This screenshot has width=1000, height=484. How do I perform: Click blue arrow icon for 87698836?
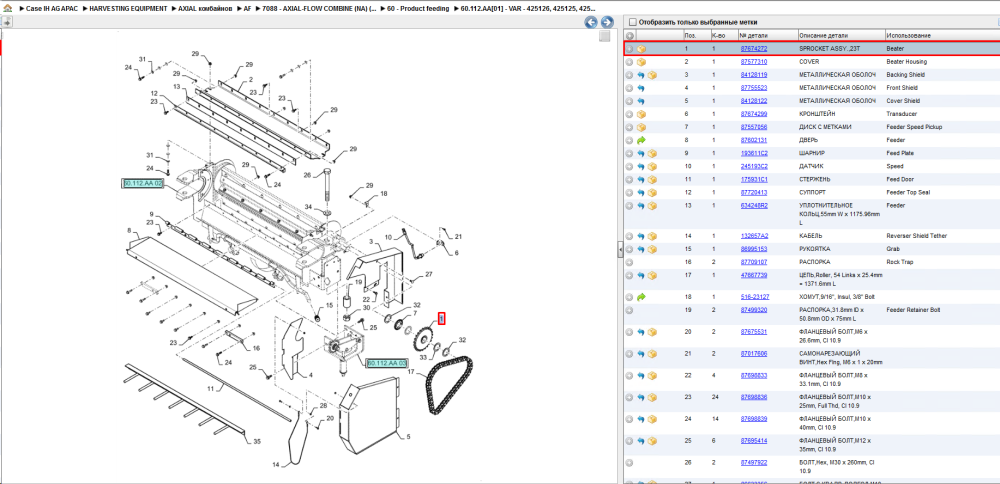pyautogui.click(x=642, y=397)
